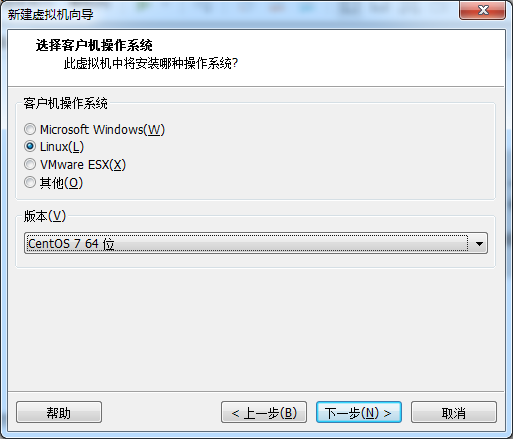Screen dimensions: 513x439
Task: Click the 选择客户机操作系统 heading
Action: click(x=94, y=45)
